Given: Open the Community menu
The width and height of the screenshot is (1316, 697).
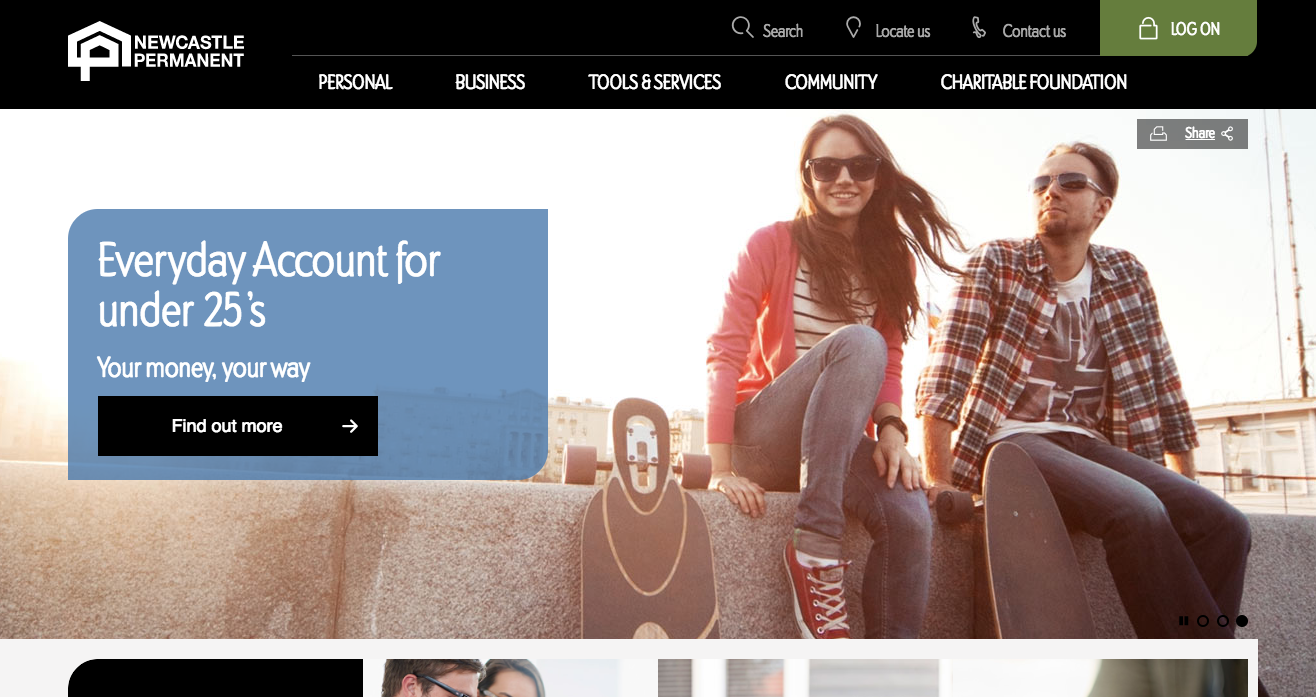Looking at the screenshot, I should [831, 82].
